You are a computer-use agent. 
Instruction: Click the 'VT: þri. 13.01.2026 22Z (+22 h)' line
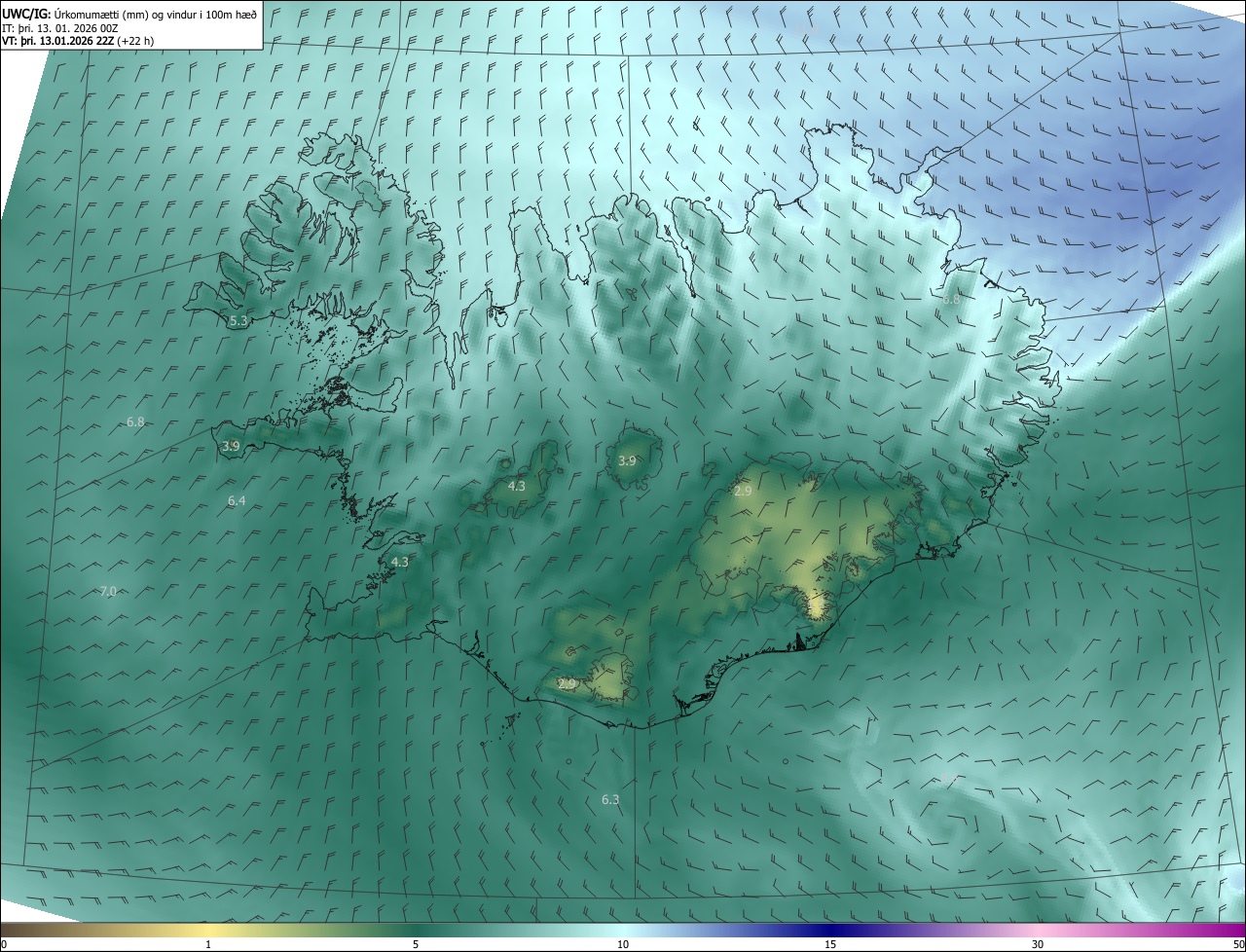click(x=77, y=40)
